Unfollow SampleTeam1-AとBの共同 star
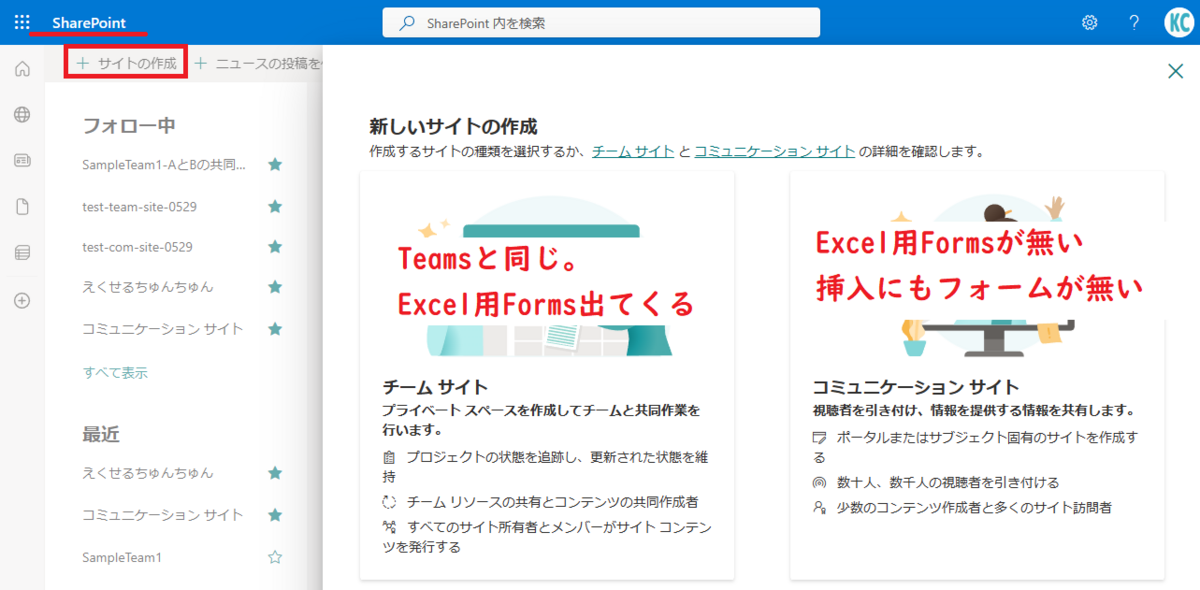Viewport: 1200px width, 590px height. click(275, 164)
